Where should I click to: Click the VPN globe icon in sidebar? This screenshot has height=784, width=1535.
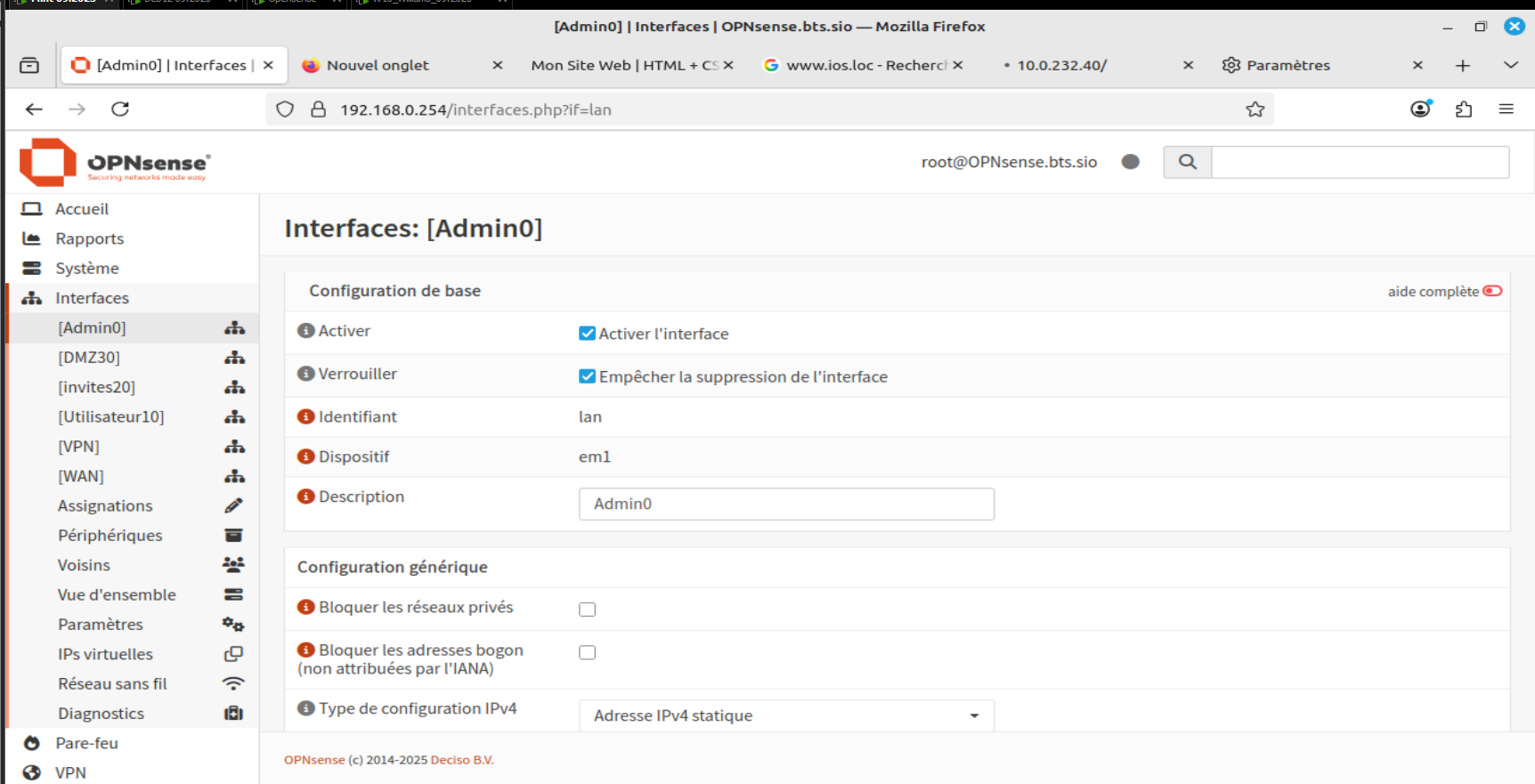(x=32, y=772)
